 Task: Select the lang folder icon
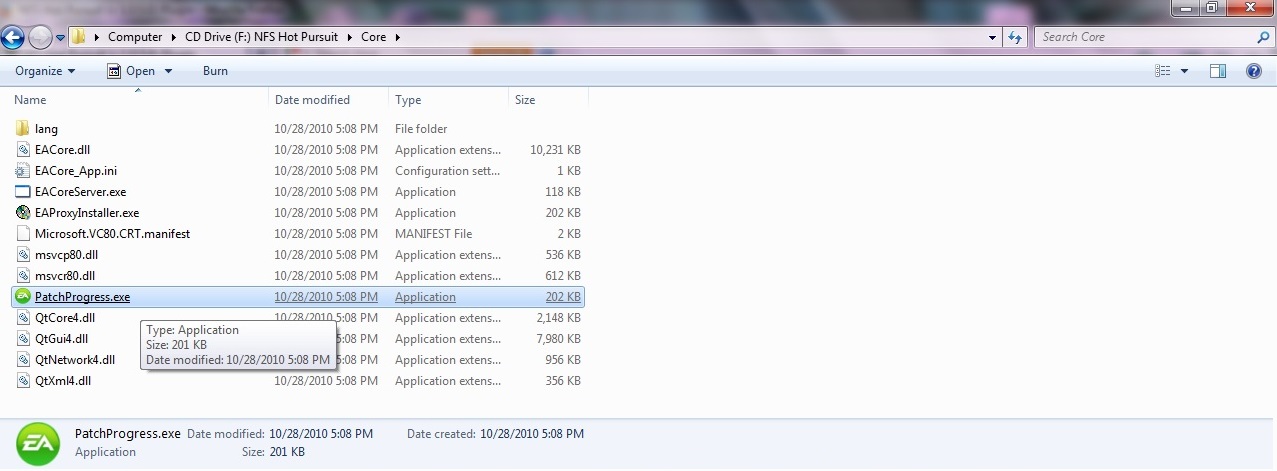24,129
